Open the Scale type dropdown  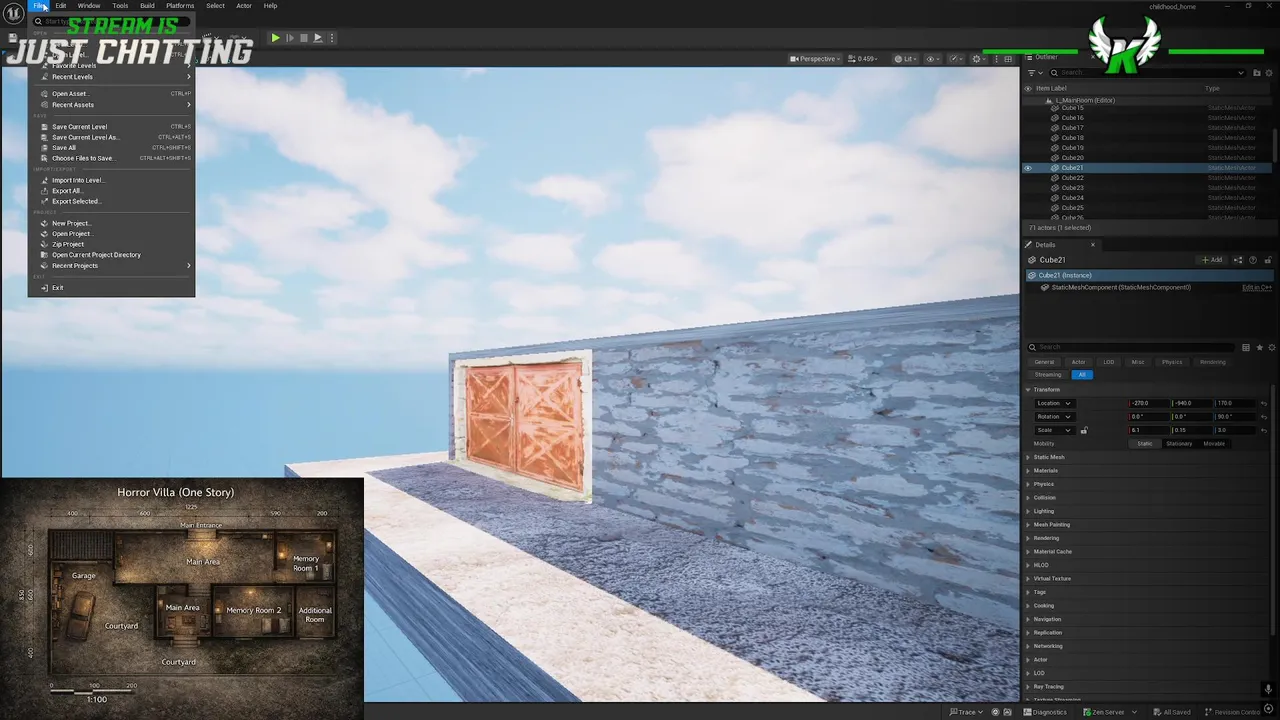tap(1054, 430)
